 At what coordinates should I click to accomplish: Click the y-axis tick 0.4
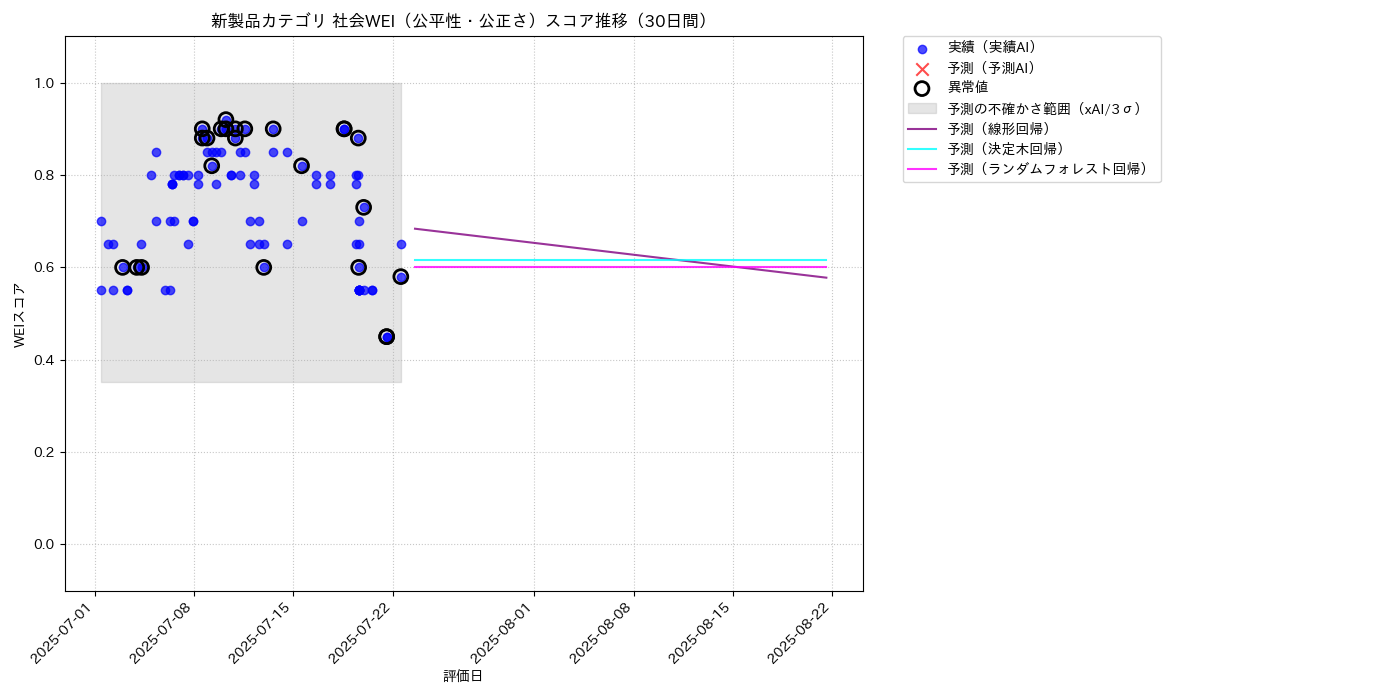45,360
